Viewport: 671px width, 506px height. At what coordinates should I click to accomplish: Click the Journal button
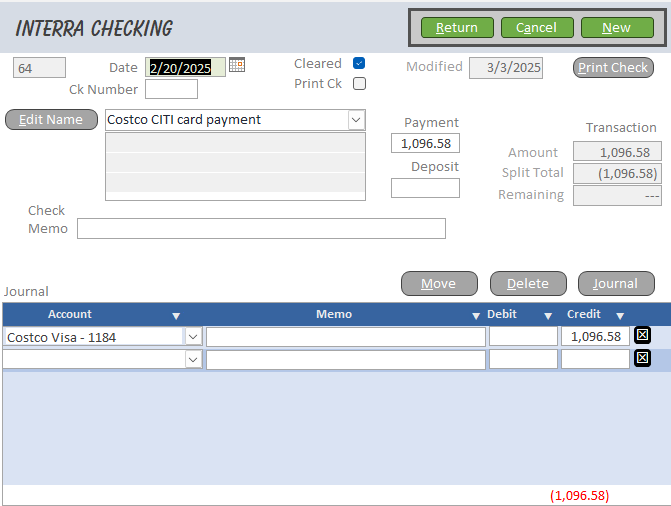(616, 283)
